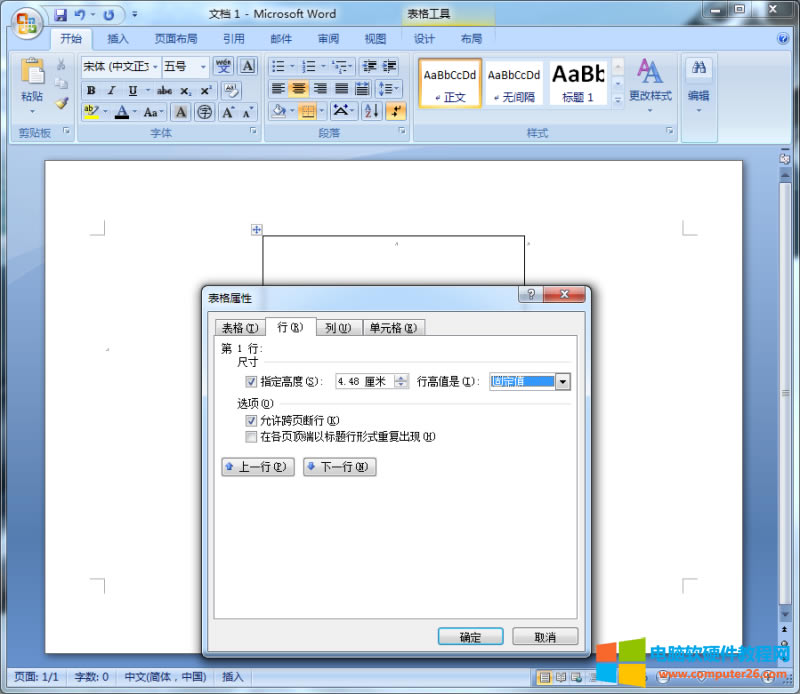Expand the font name combo box
This screenshot has height=694, width=800.
tap(155, 66)
